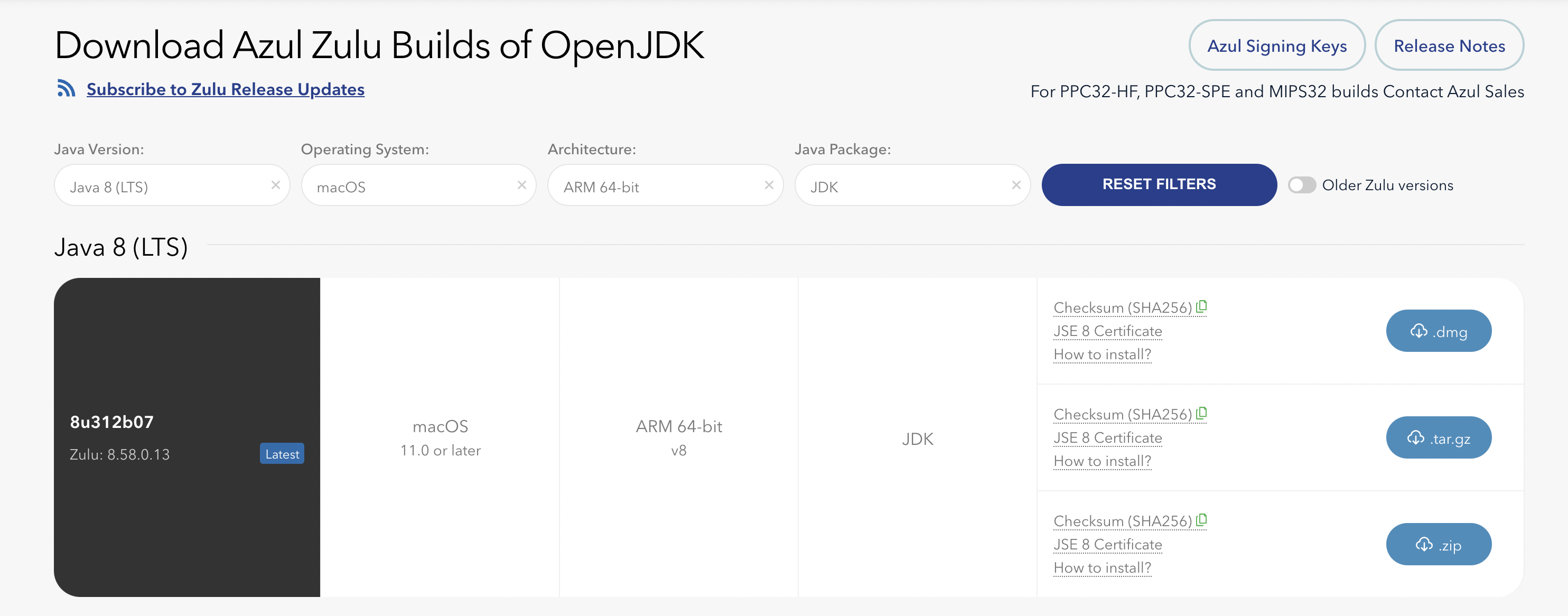This screenshot has width=1568, height=616.
Task: Open Release Notes
Action: point(1449,45)
